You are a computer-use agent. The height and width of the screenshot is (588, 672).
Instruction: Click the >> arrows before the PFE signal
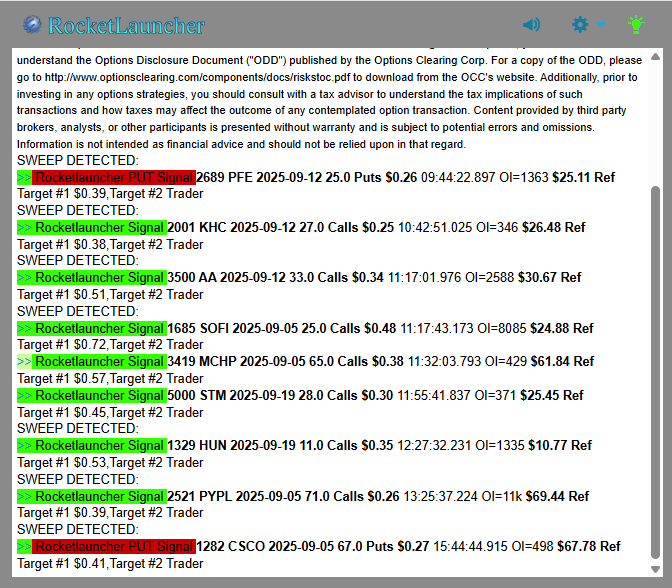(x=24, y=177)
